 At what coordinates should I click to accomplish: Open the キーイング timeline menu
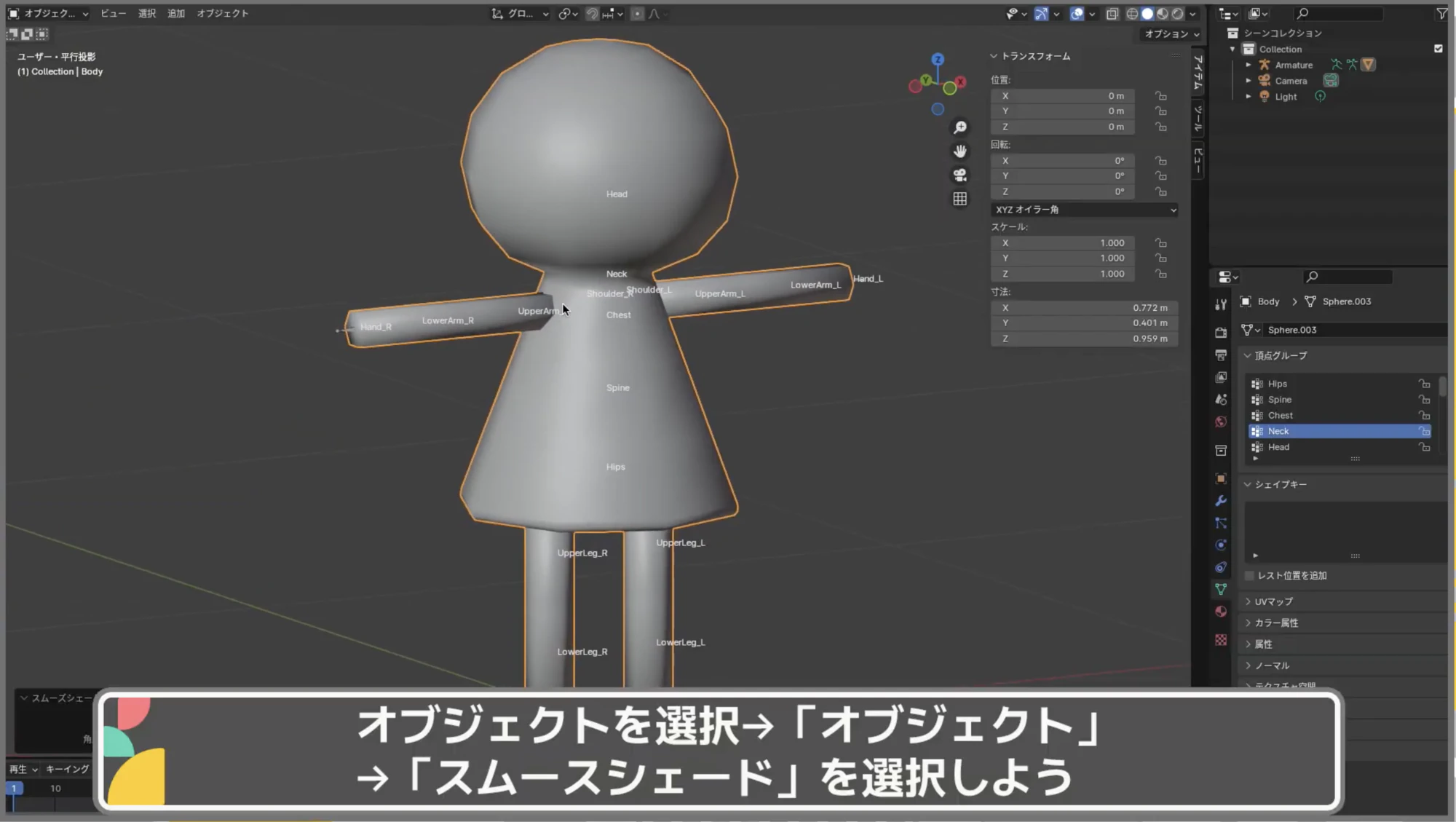tap(67, 769)
